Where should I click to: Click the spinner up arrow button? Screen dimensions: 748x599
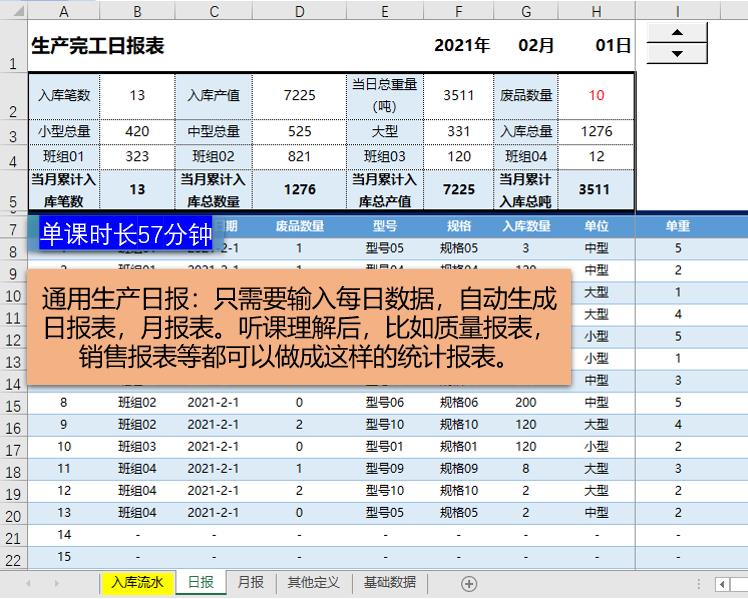point(676,33)
